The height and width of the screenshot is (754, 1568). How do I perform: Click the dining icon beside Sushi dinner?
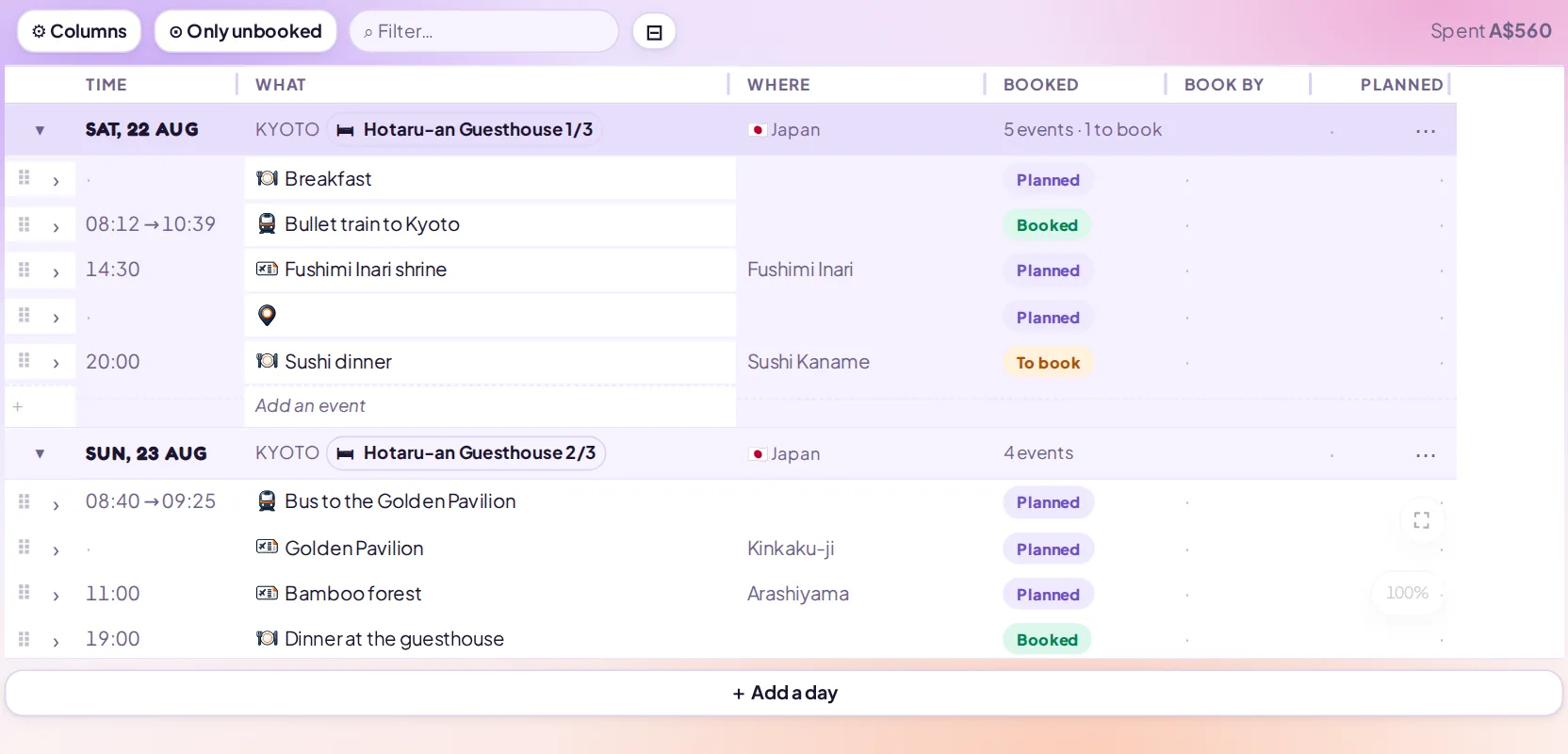point(267,361)
